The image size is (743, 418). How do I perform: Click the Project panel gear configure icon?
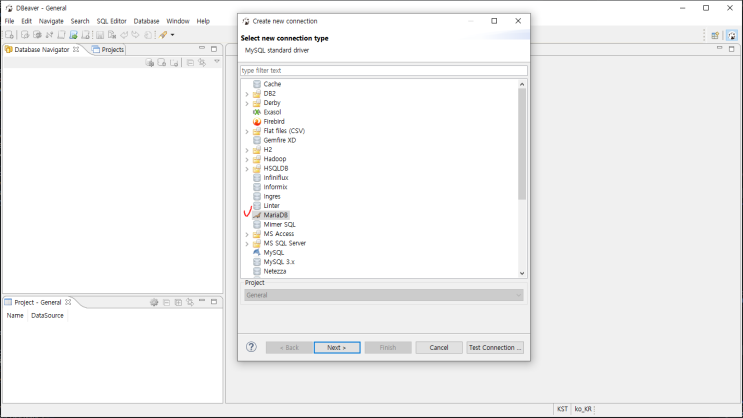tap(154, 302)
